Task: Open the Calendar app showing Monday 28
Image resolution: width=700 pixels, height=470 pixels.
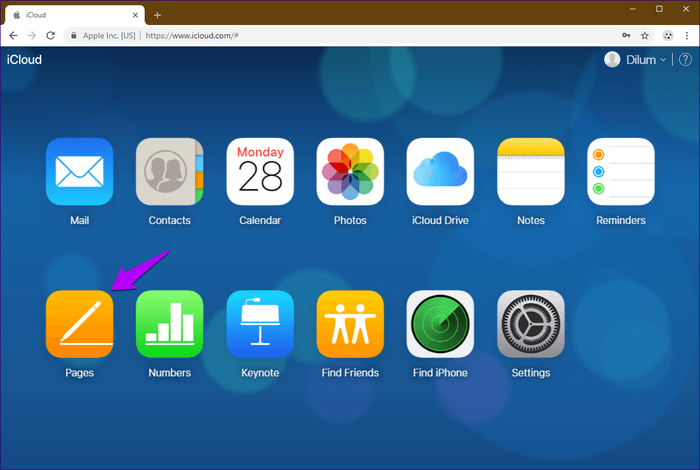Action: (x=260, y=171)
